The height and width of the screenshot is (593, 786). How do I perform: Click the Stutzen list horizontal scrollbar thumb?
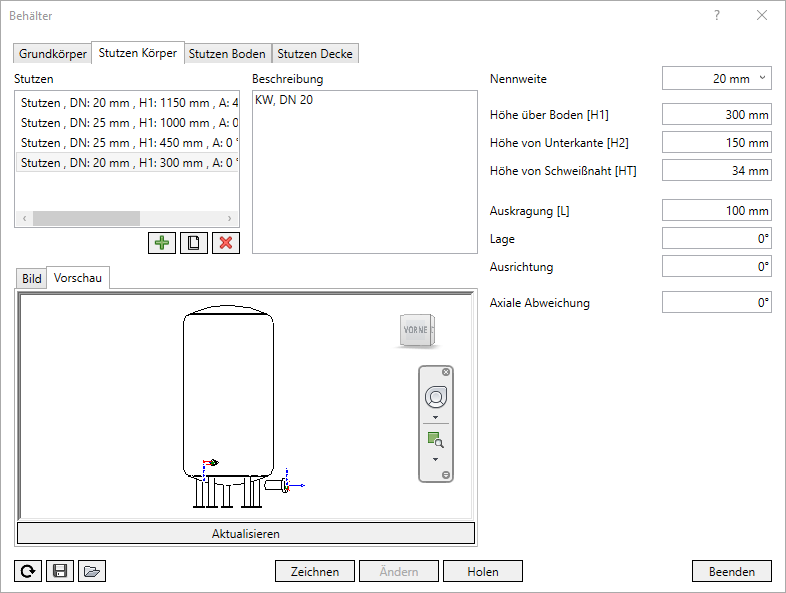tap(86, 219)
